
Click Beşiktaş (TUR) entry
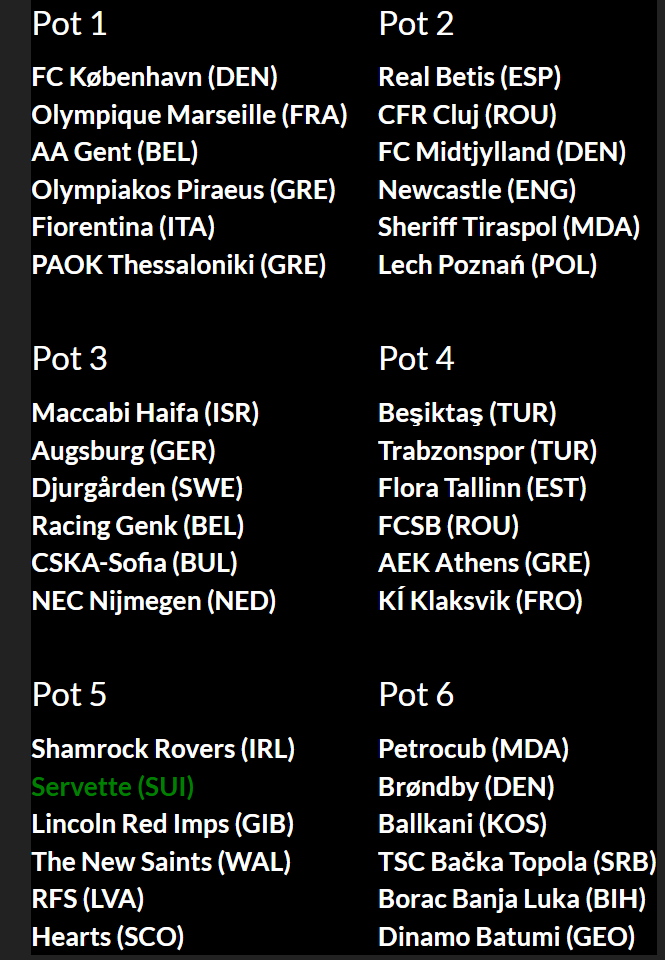467,413
